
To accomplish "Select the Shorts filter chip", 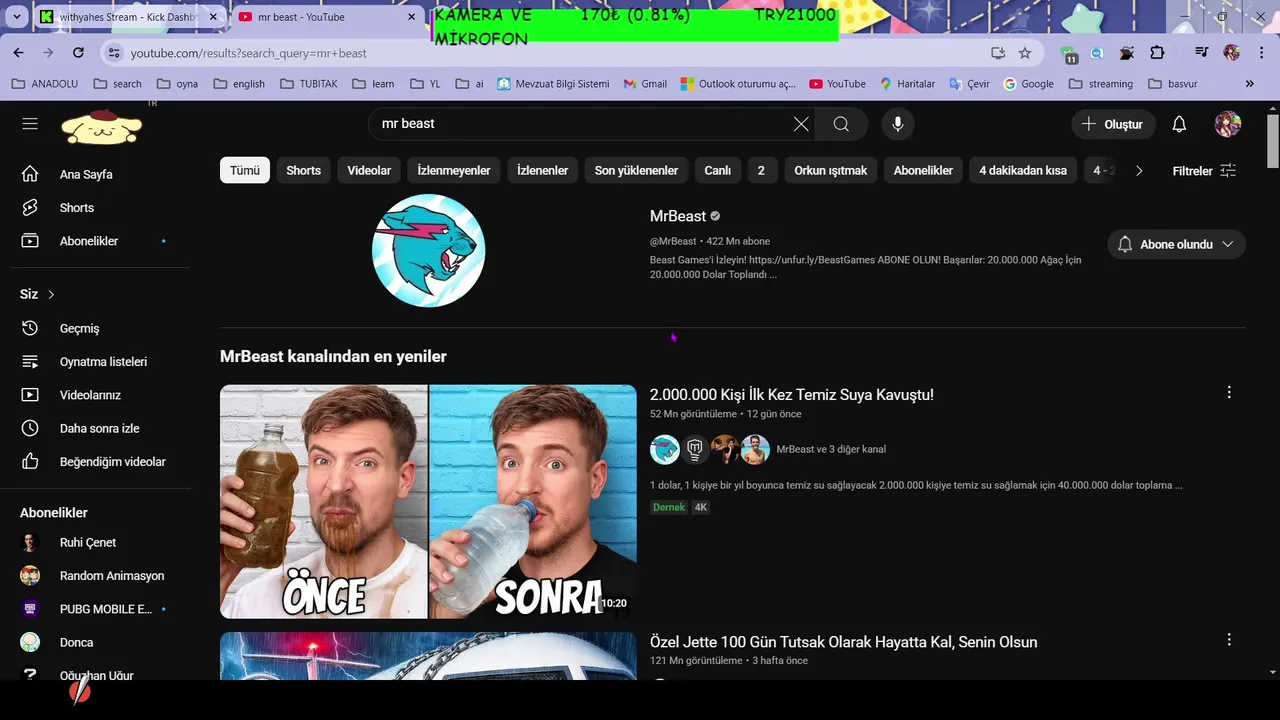I will (x=304, y=171).
